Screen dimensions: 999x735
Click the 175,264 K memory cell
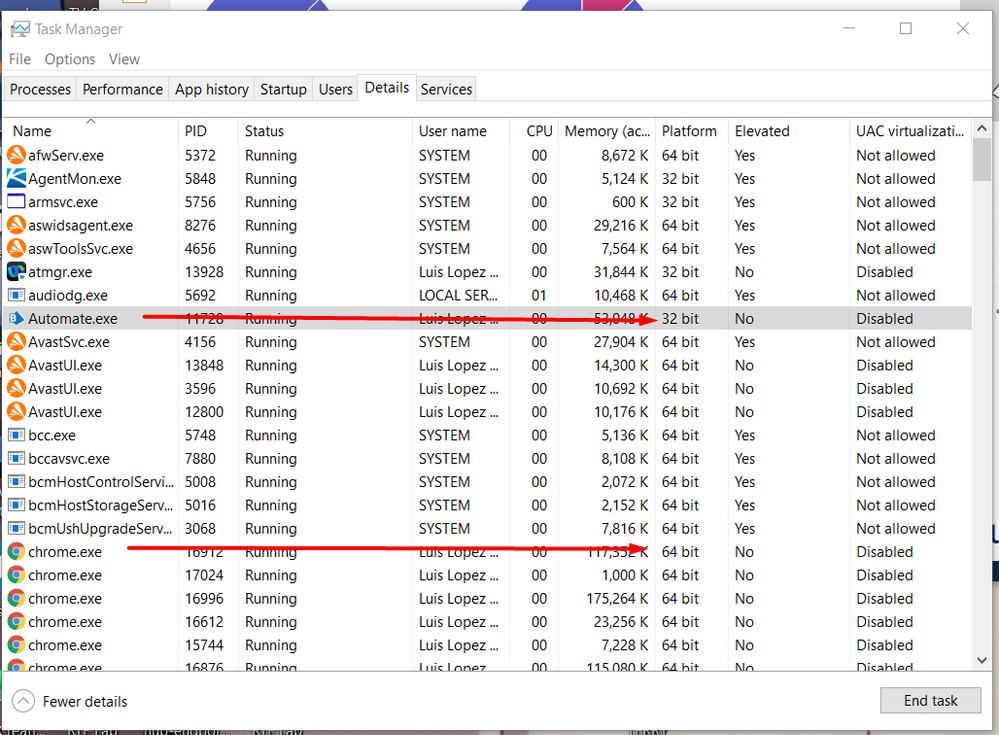[x=617, y=599]
